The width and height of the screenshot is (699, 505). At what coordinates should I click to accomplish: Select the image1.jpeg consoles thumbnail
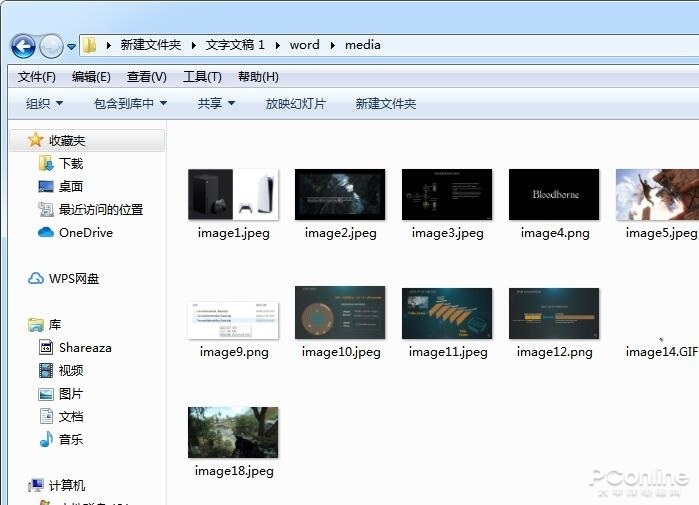click(233, 194)
